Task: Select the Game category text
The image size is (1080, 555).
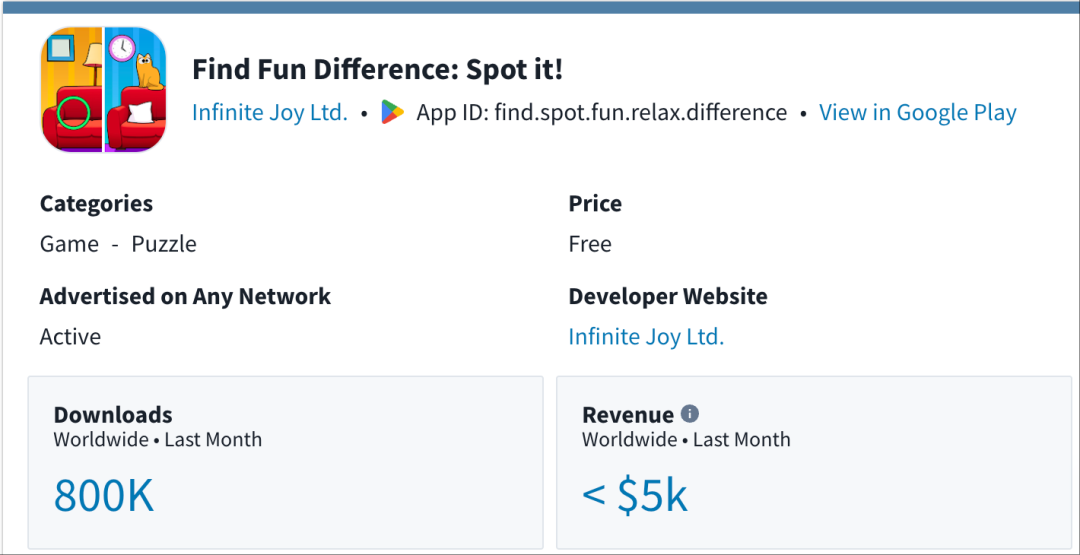Action: click(x=69, y=244)
